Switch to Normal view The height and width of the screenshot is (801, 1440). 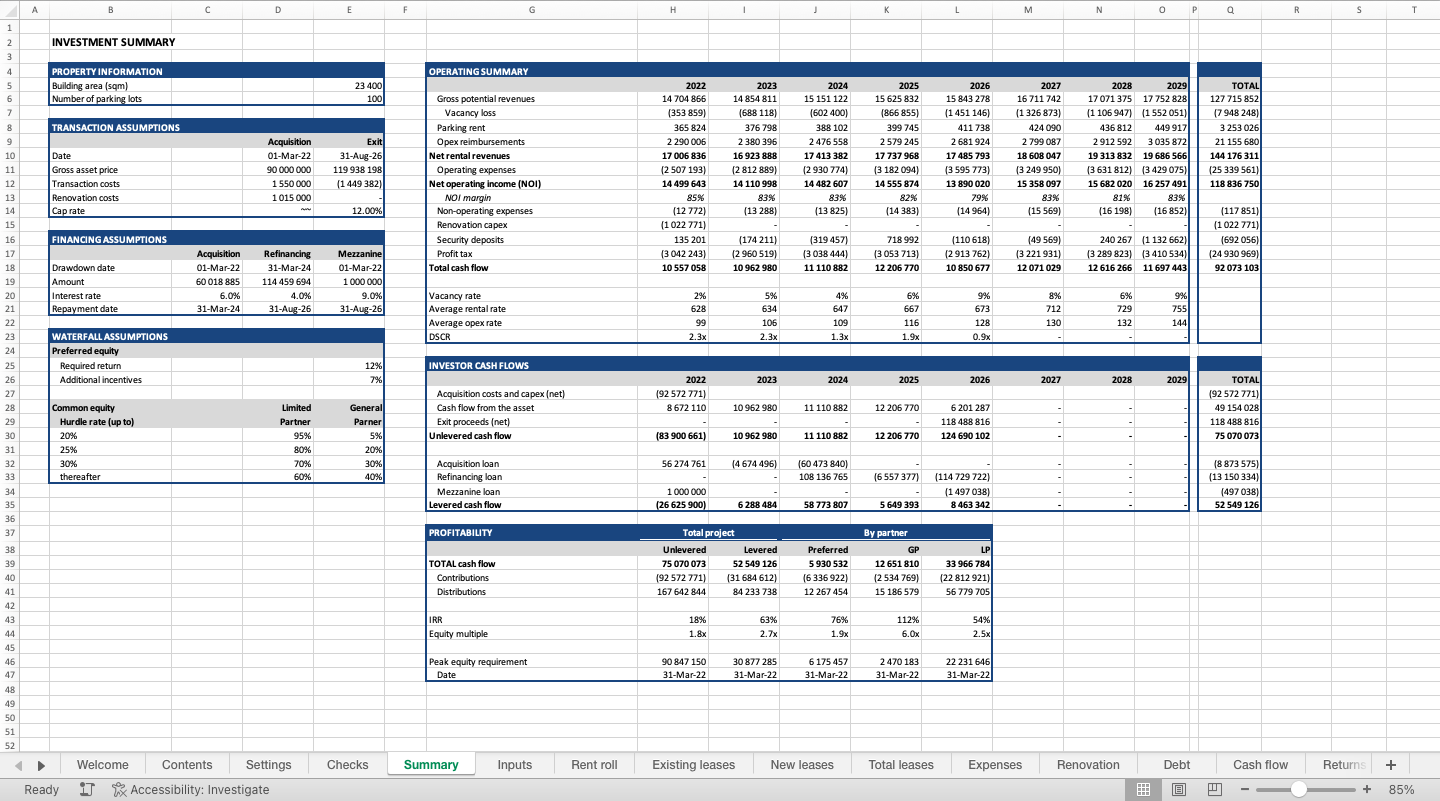pos(1143,789)
